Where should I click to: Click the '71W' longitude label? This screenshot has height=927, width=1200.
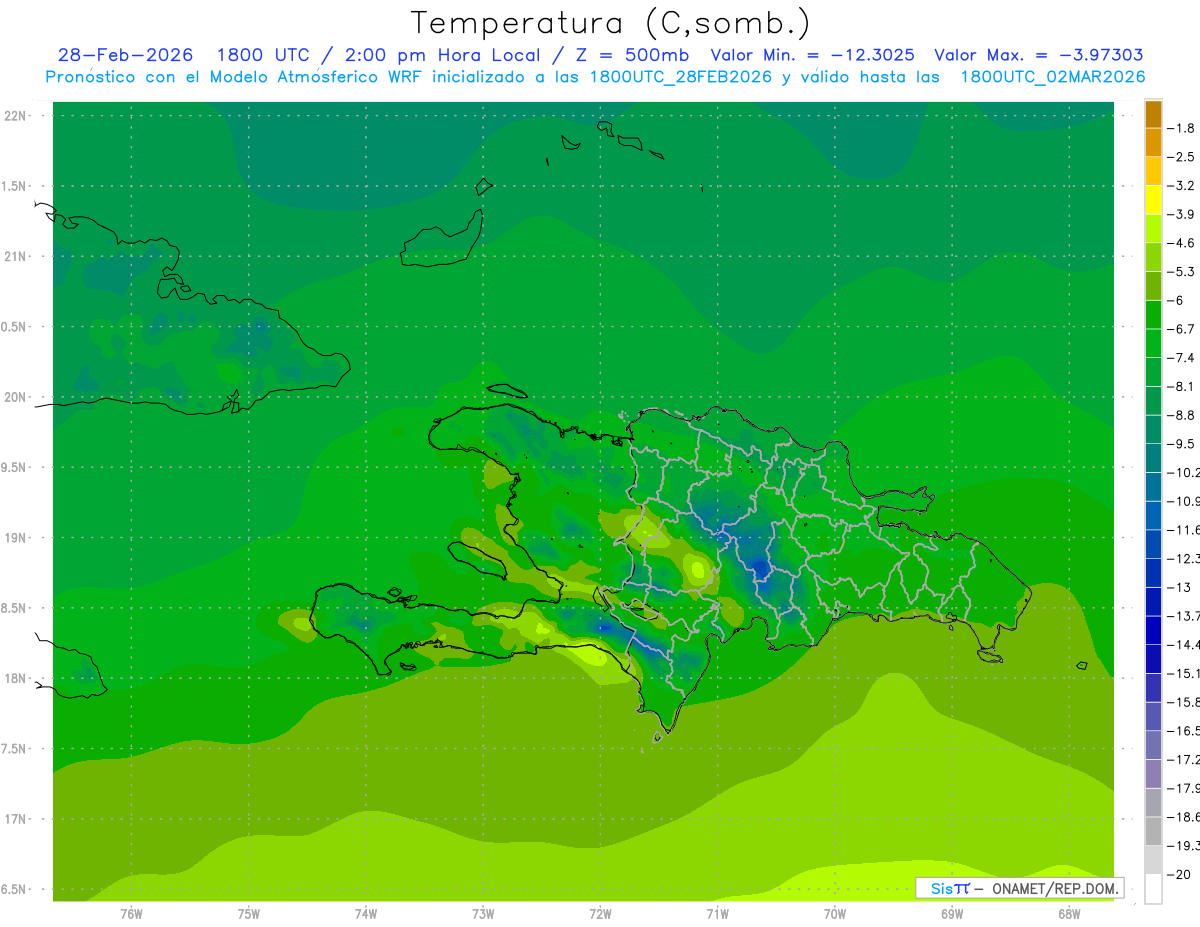717,914
